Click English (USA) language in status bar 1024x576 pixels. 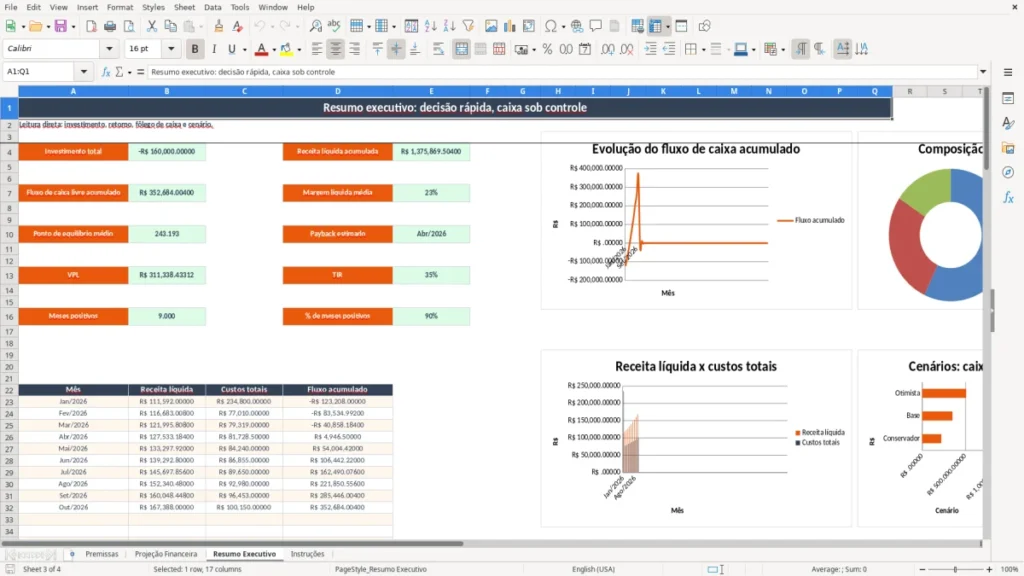click(x=593, y=569)
